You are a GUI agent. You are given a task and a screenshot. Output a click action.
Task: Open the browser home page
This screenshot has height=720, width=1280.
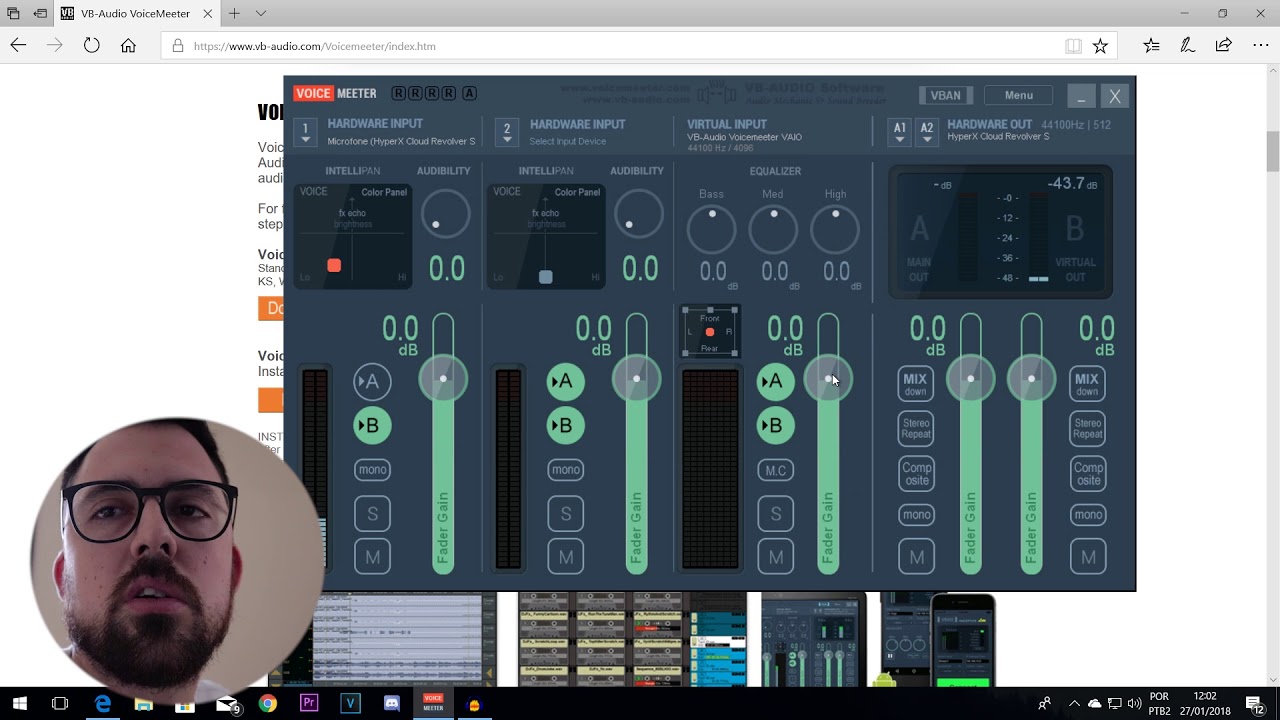(128, 45)
